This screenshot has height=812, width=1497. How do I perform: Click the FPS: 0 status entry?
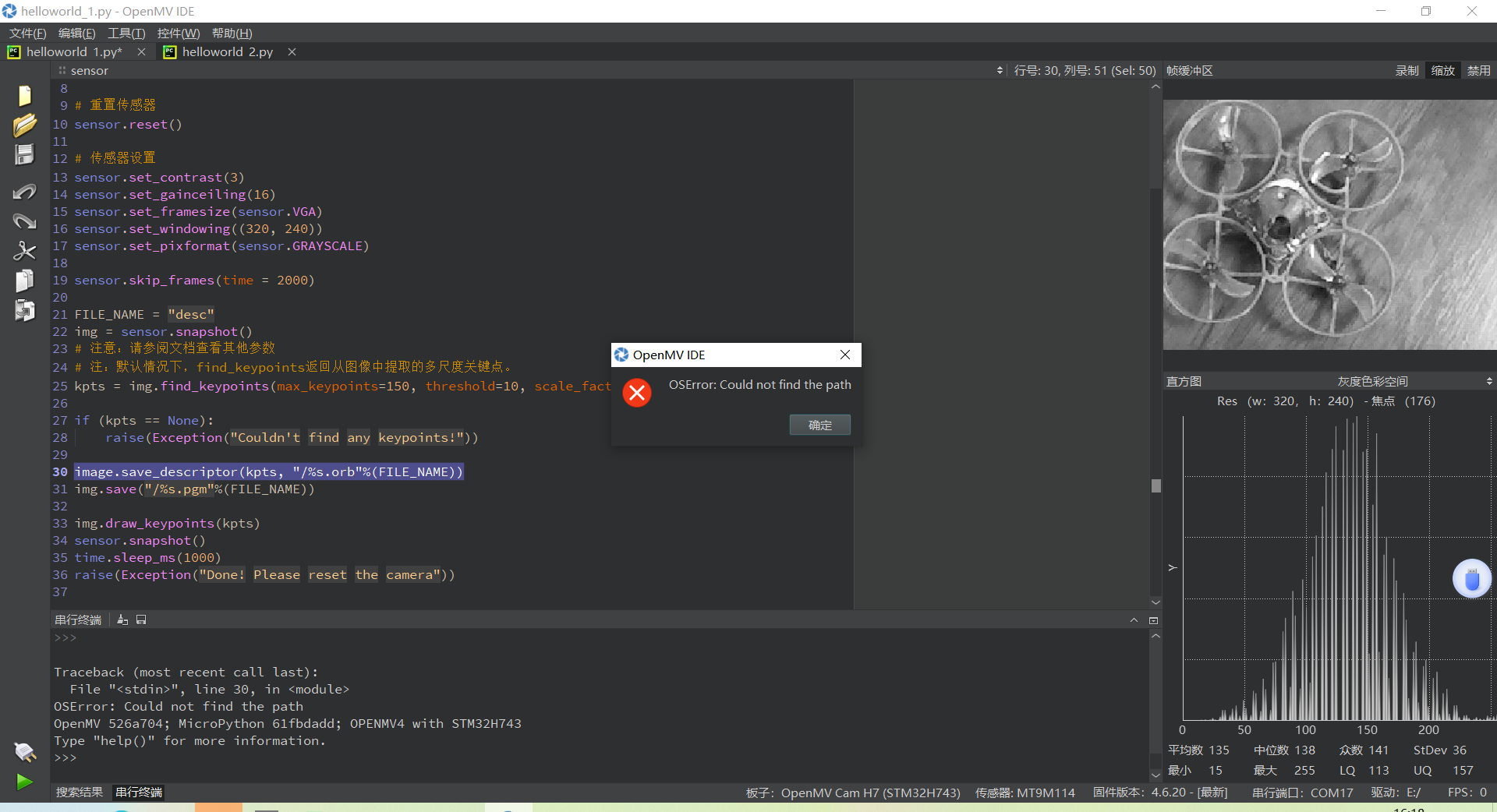click(1467, 793)
